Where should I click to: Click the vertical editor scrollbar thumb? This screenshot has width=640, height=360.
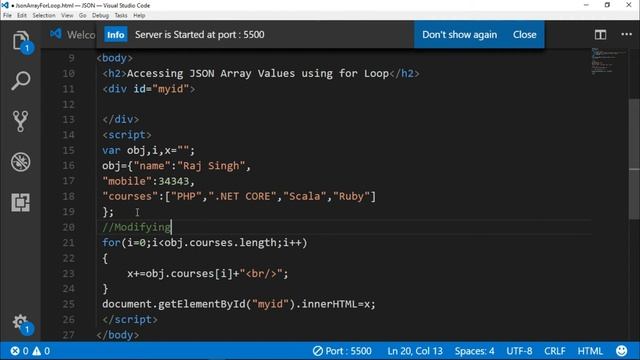(634, 159)
